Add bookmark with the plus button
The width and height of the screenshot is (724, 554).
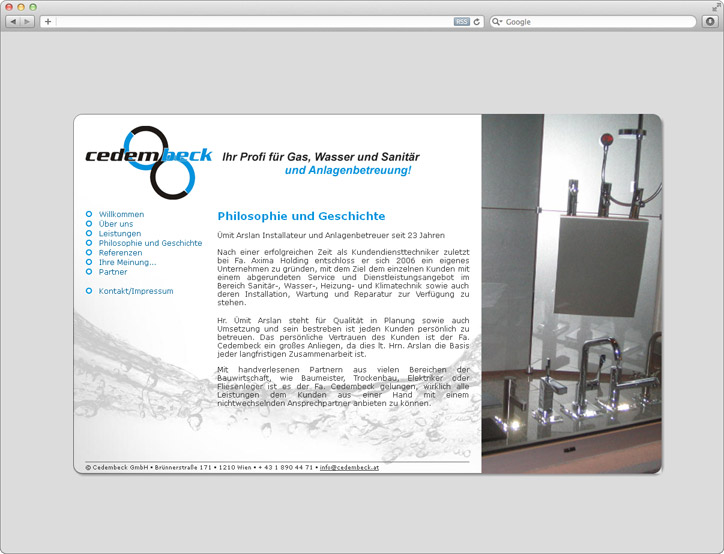[48, 22]
